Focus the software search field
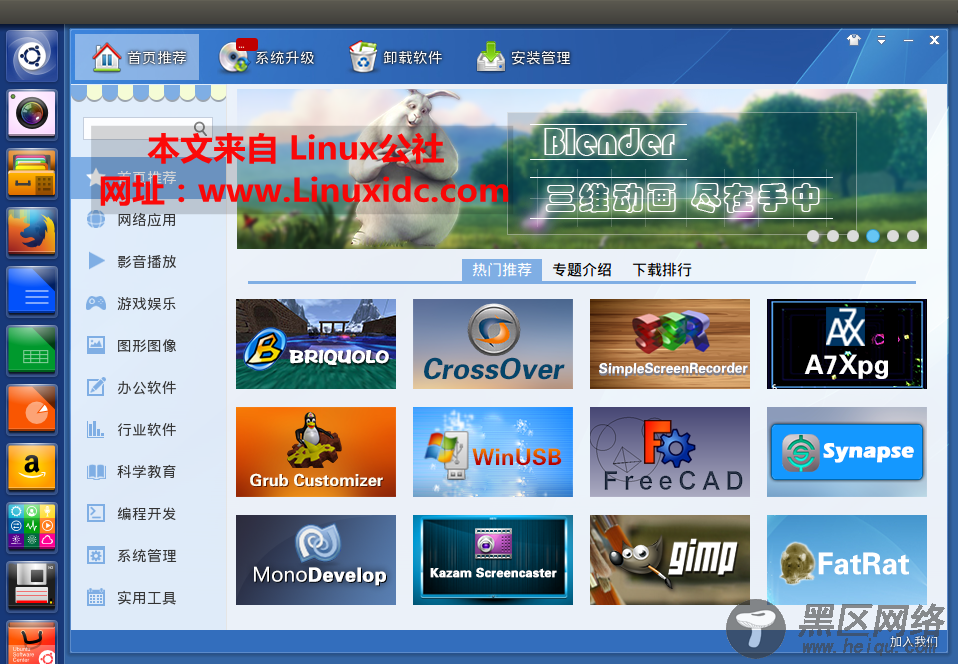Viewport: 958px width, 664px height. click(x=147, y=128)
